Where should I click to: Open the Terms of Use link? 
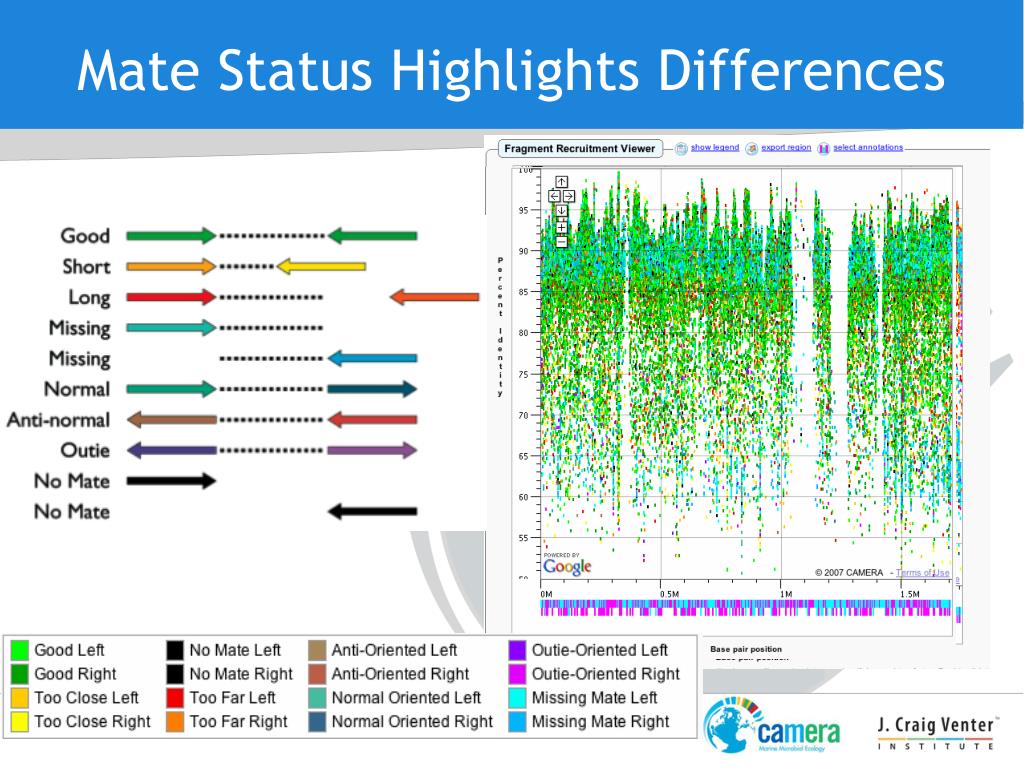[922, 573]
